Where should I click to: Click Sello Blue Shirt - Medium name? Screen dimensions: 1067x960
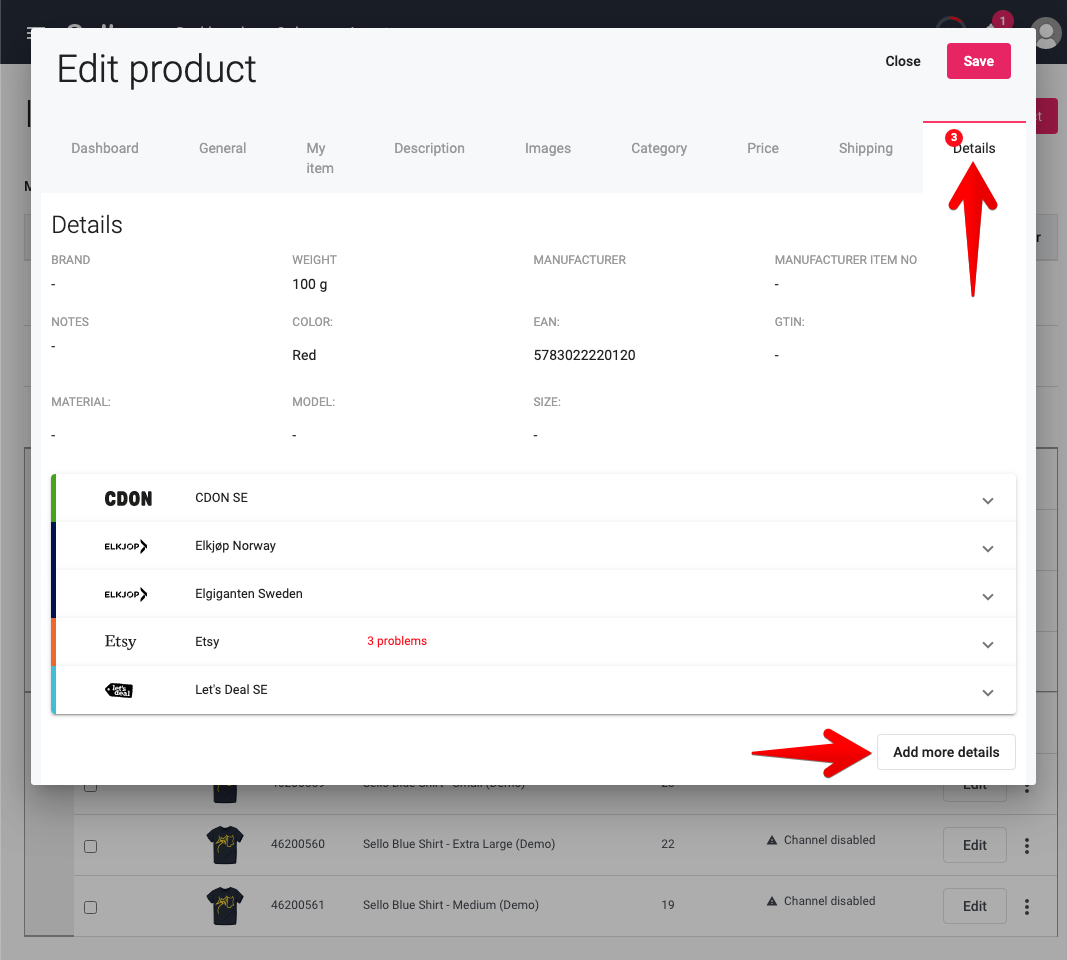(450, 905)
